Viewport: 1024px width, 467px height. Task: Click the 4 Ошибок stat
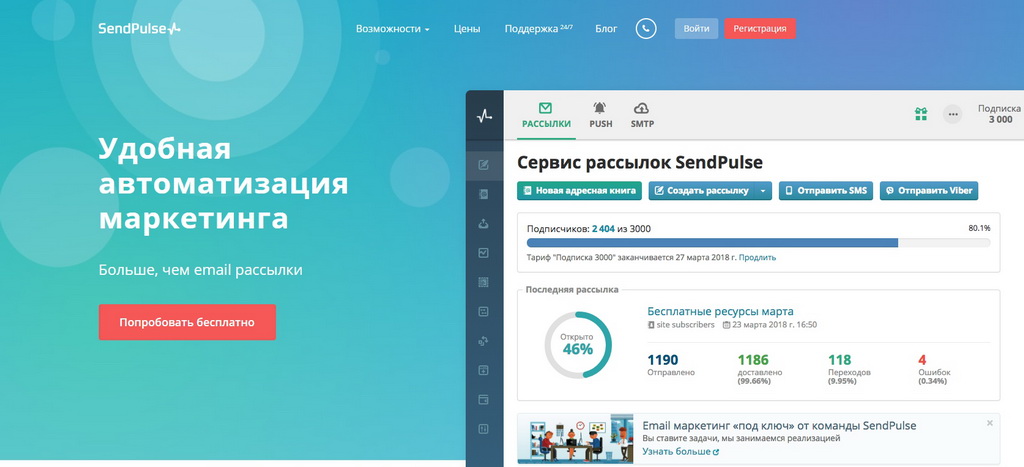[935, 369]
